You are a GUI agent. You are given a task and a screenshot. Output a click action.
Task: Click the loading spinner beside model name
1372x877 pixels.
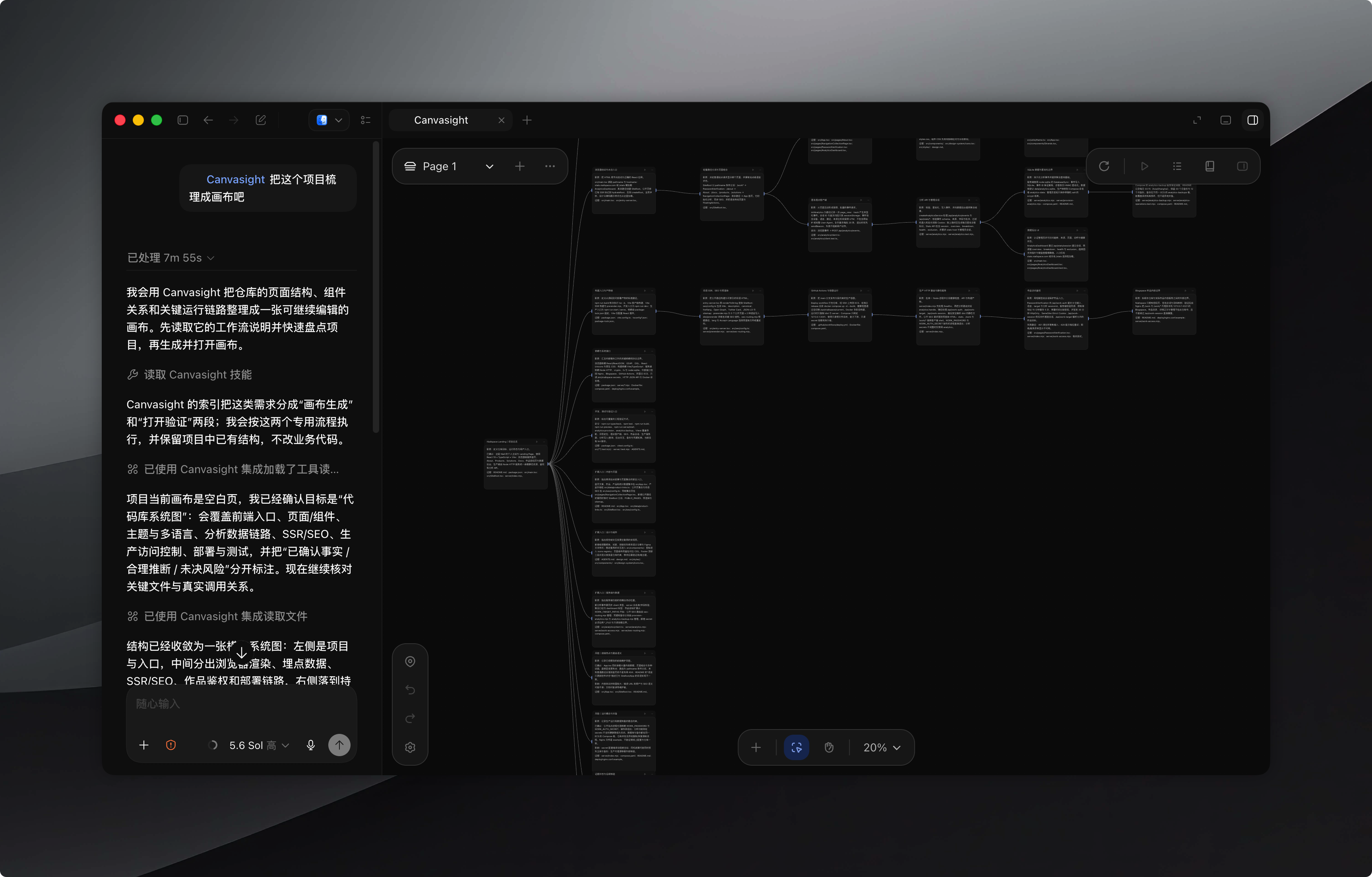[213, 745]
